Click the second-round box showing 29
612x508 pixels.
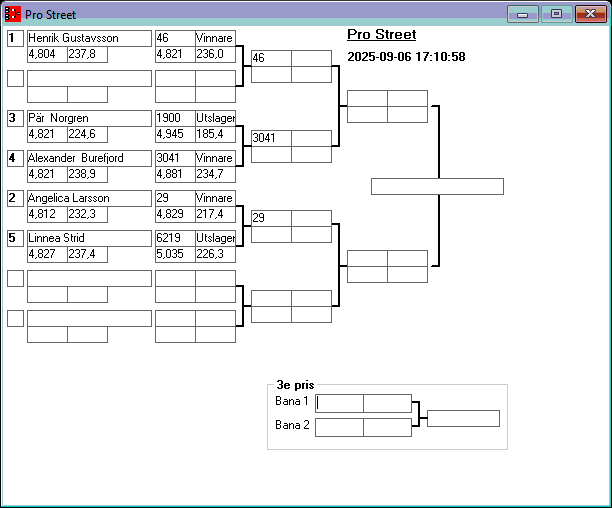coord(271,218)
